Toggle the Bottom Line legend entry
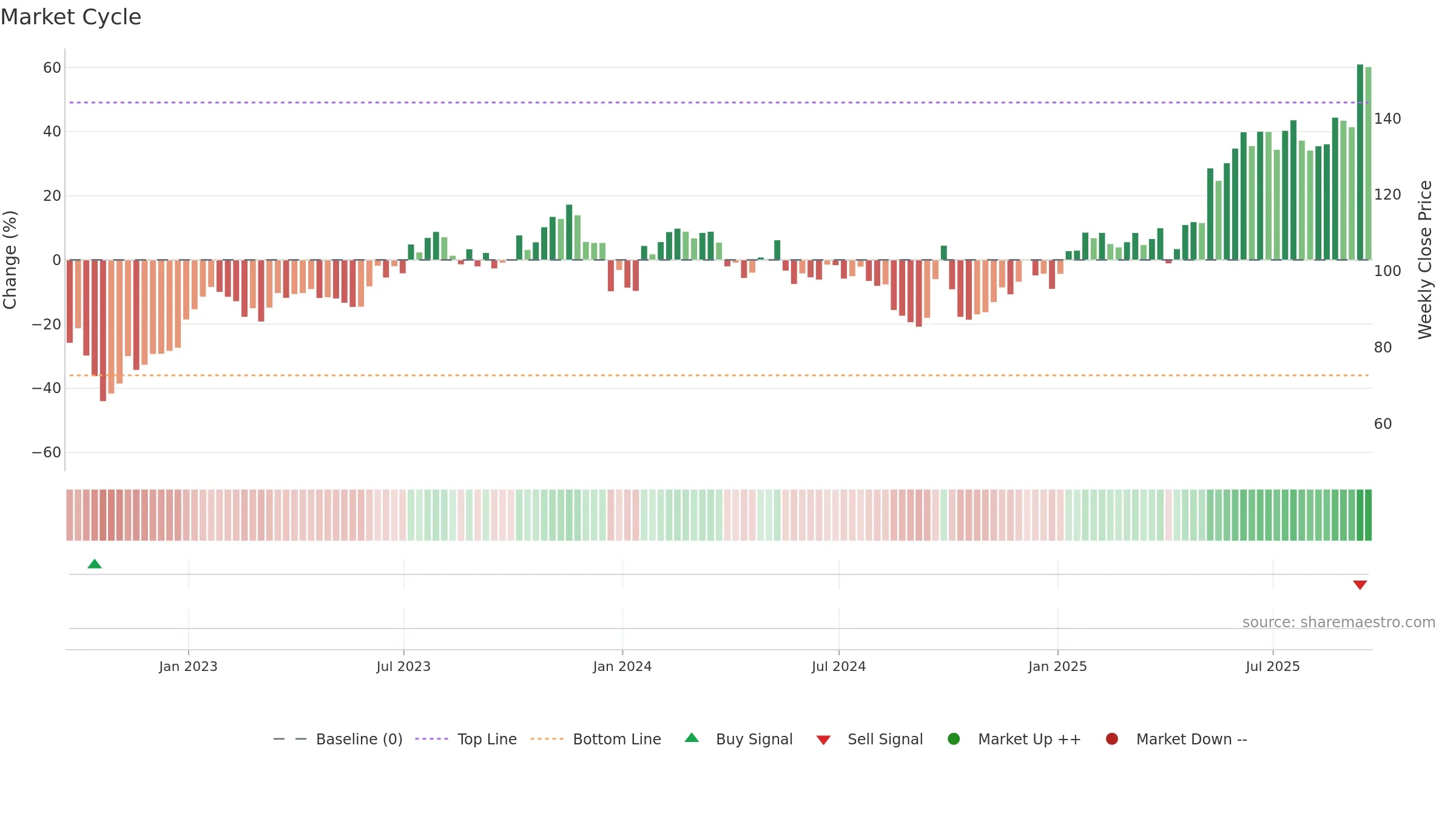1456x819 pixels. (x=596, y=740)
